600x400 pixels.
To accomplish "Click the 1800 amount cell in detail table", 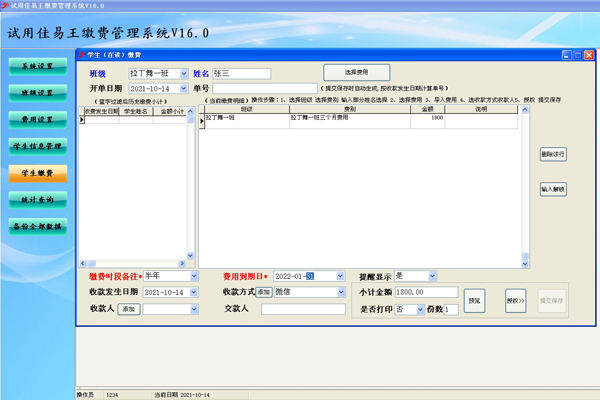I will 427,121.
